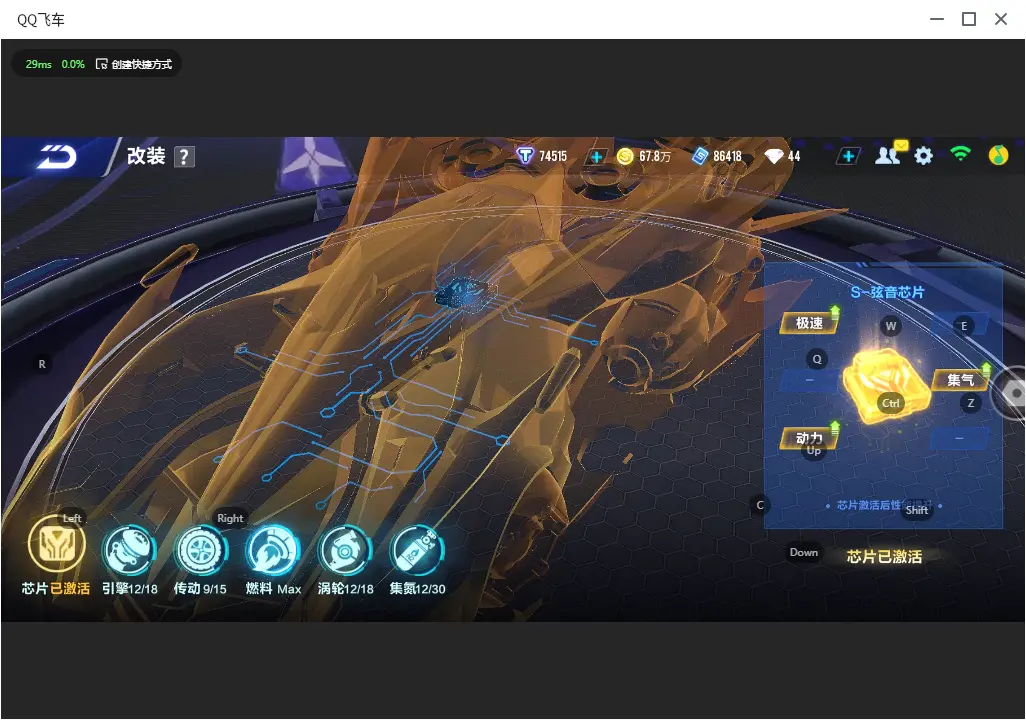The height and width of the screenshot is (720, 1026).
Task: Click the round handle at right edge
Action: pyautogui.click(x=1011, y=393)
